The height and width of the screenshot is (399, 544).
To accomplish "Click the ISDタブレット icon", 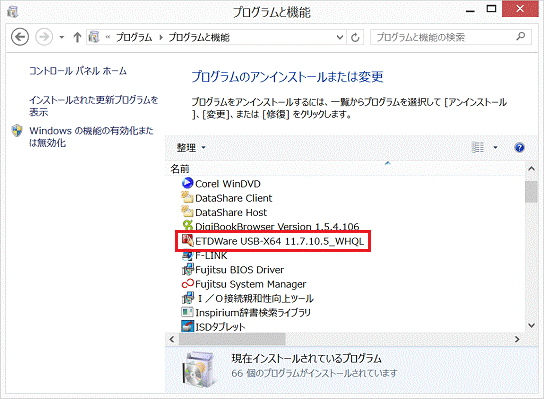I will tap(187, 326).
